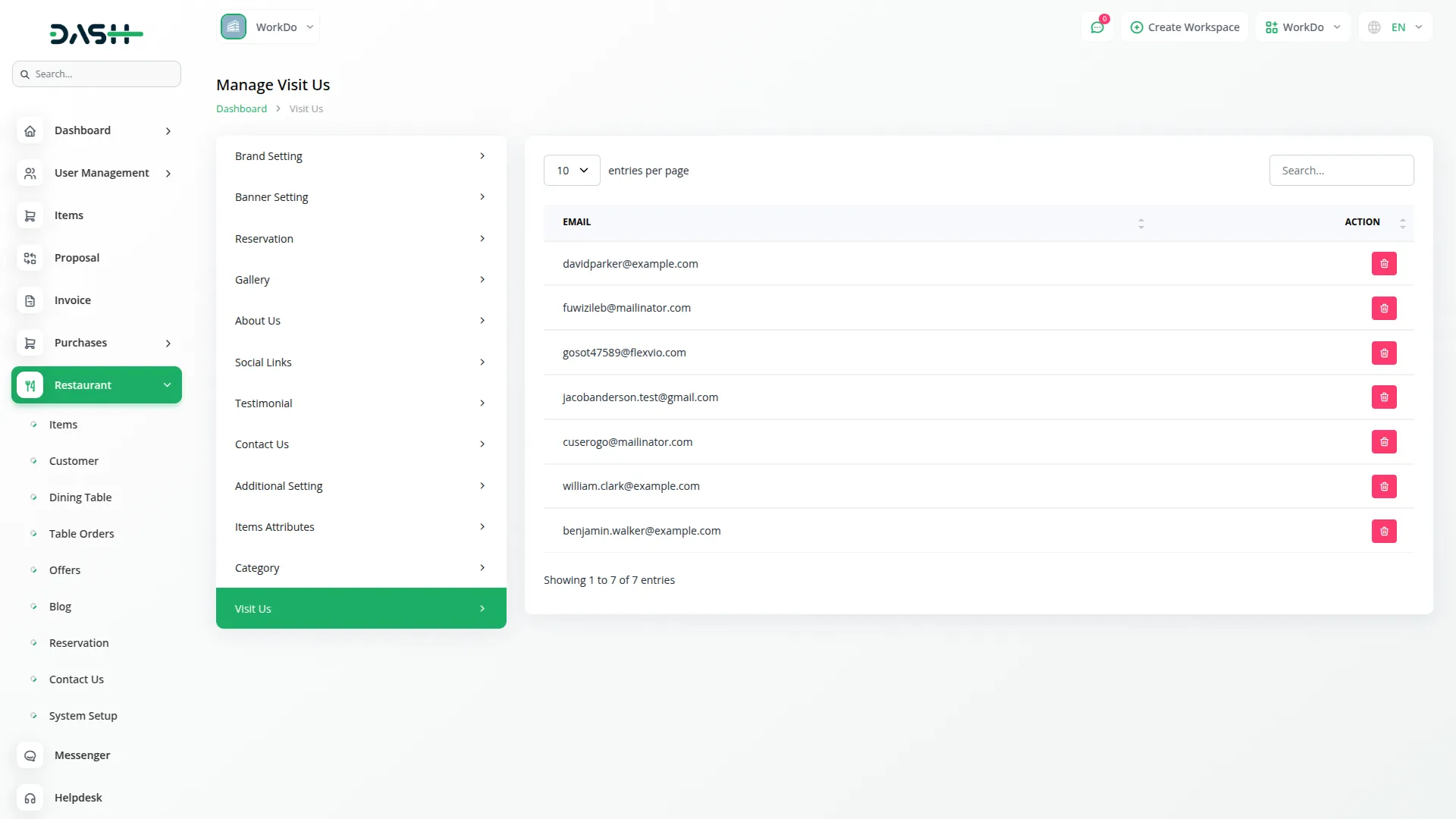1456x819 pixels.
Task: Click Create Workspace button
Action: click(1185, 27)
